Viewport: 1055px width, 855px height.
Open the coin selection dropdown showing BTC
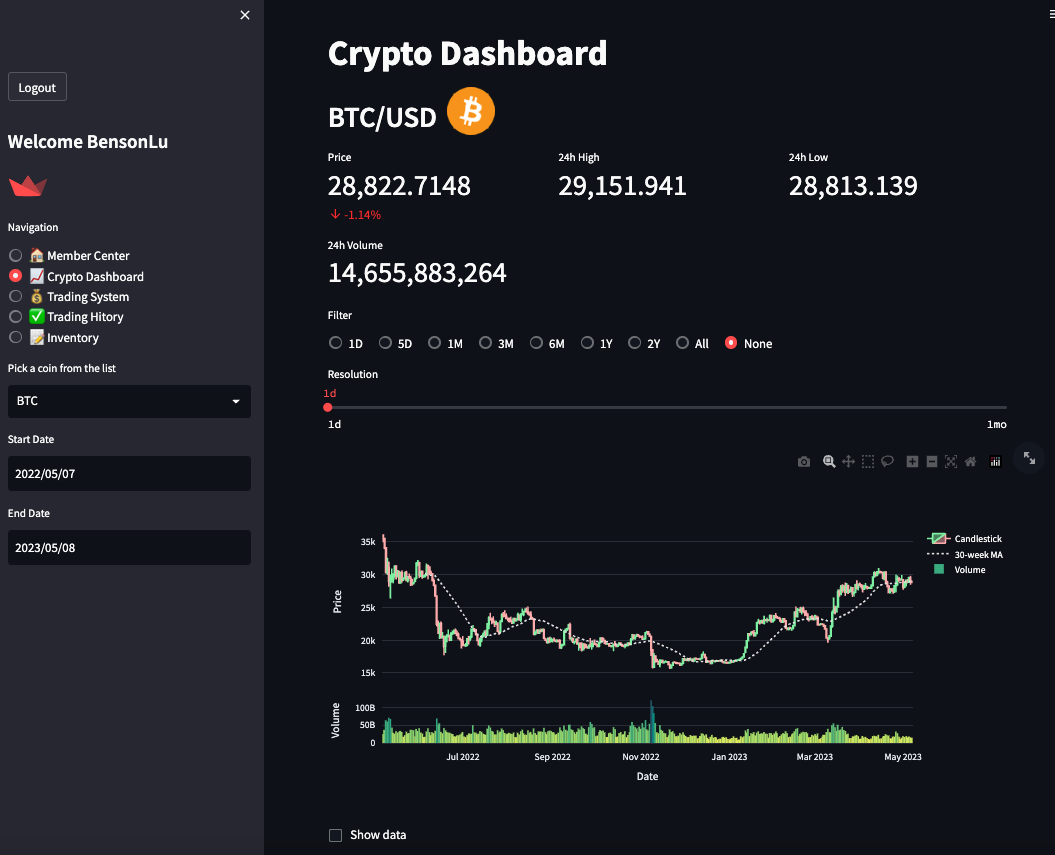pos(129,401)
